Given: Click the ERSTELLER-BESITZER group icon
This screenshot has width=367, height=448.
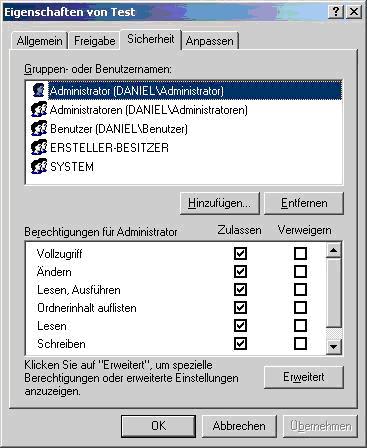Looking at the screenshot, I should pos(39,147).
